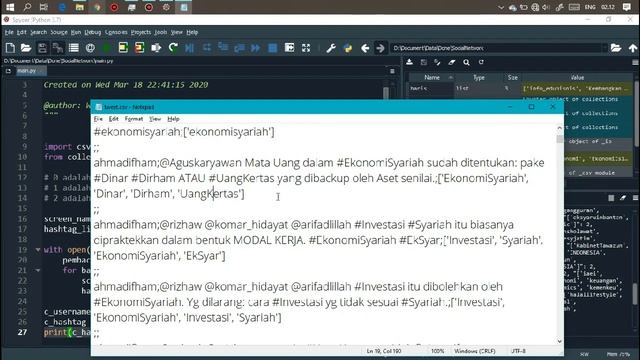
Task: Open Spyder Projects menu
Action: tap(141, 32)
